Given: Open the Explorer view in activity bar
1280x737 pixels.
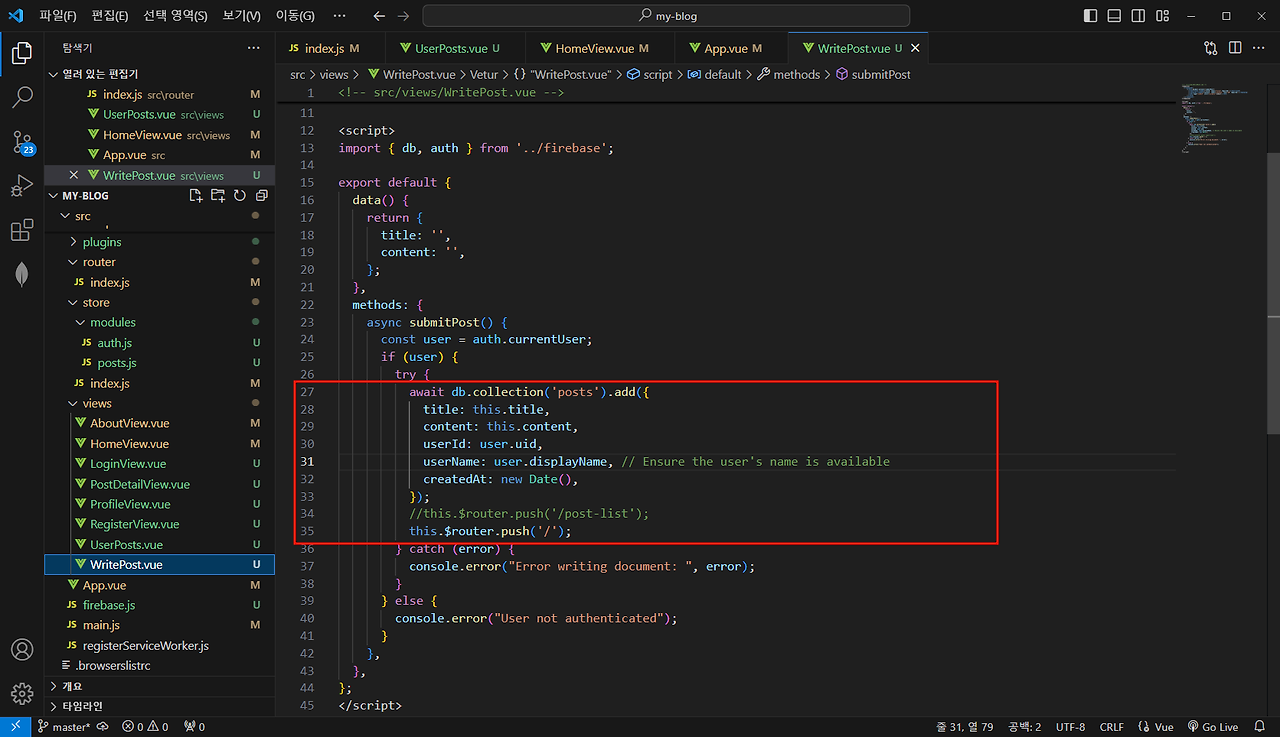Looking at the screenshot, I should pos(22,52).
